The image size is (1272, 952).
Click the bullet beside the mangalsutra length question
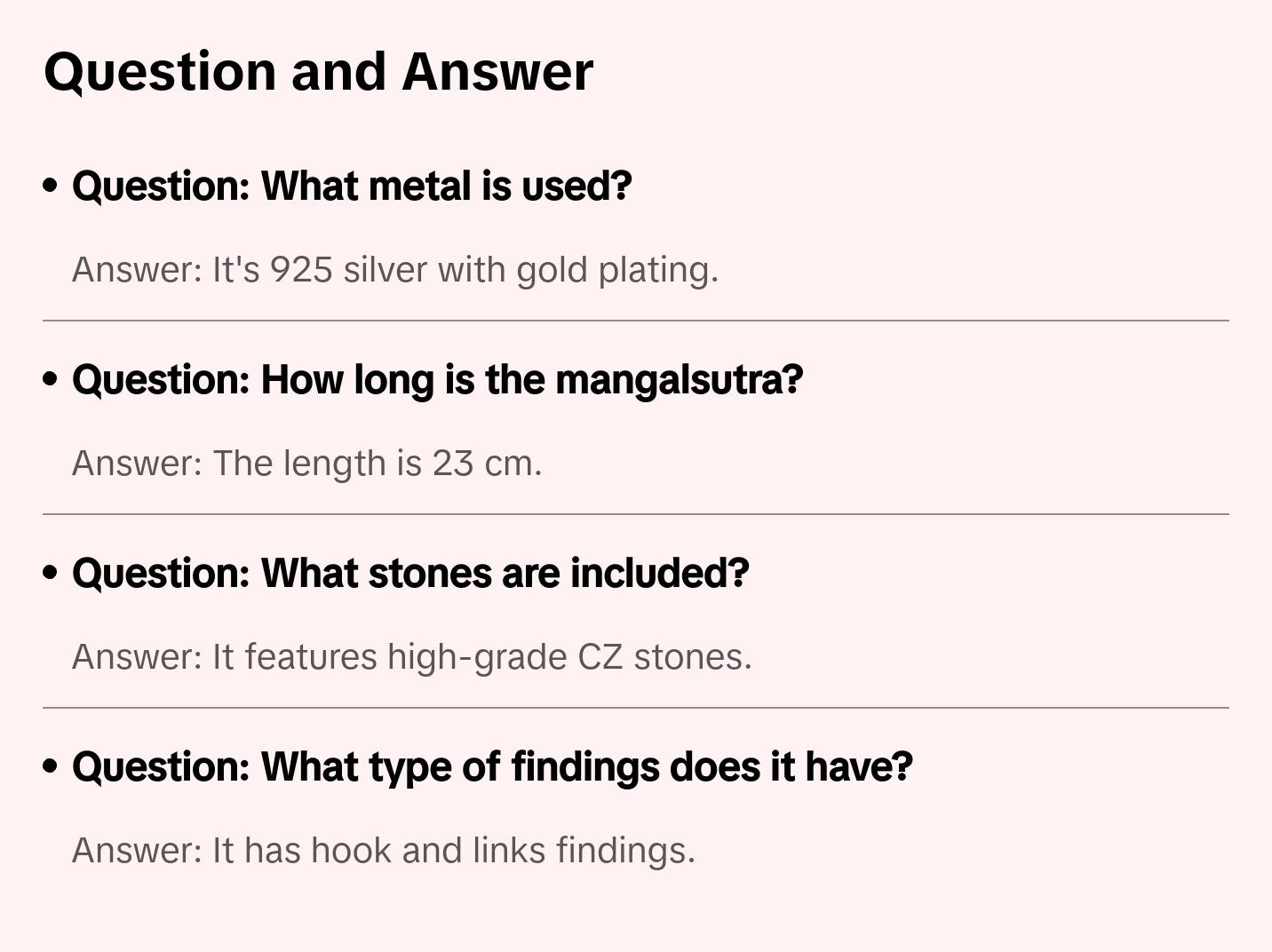click(x=51, y=380)
